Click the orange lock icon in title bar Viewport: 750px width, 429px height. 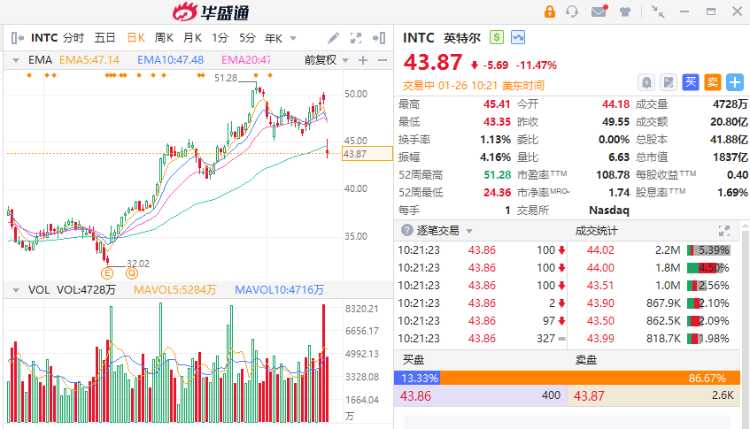[x=550, y=11]
